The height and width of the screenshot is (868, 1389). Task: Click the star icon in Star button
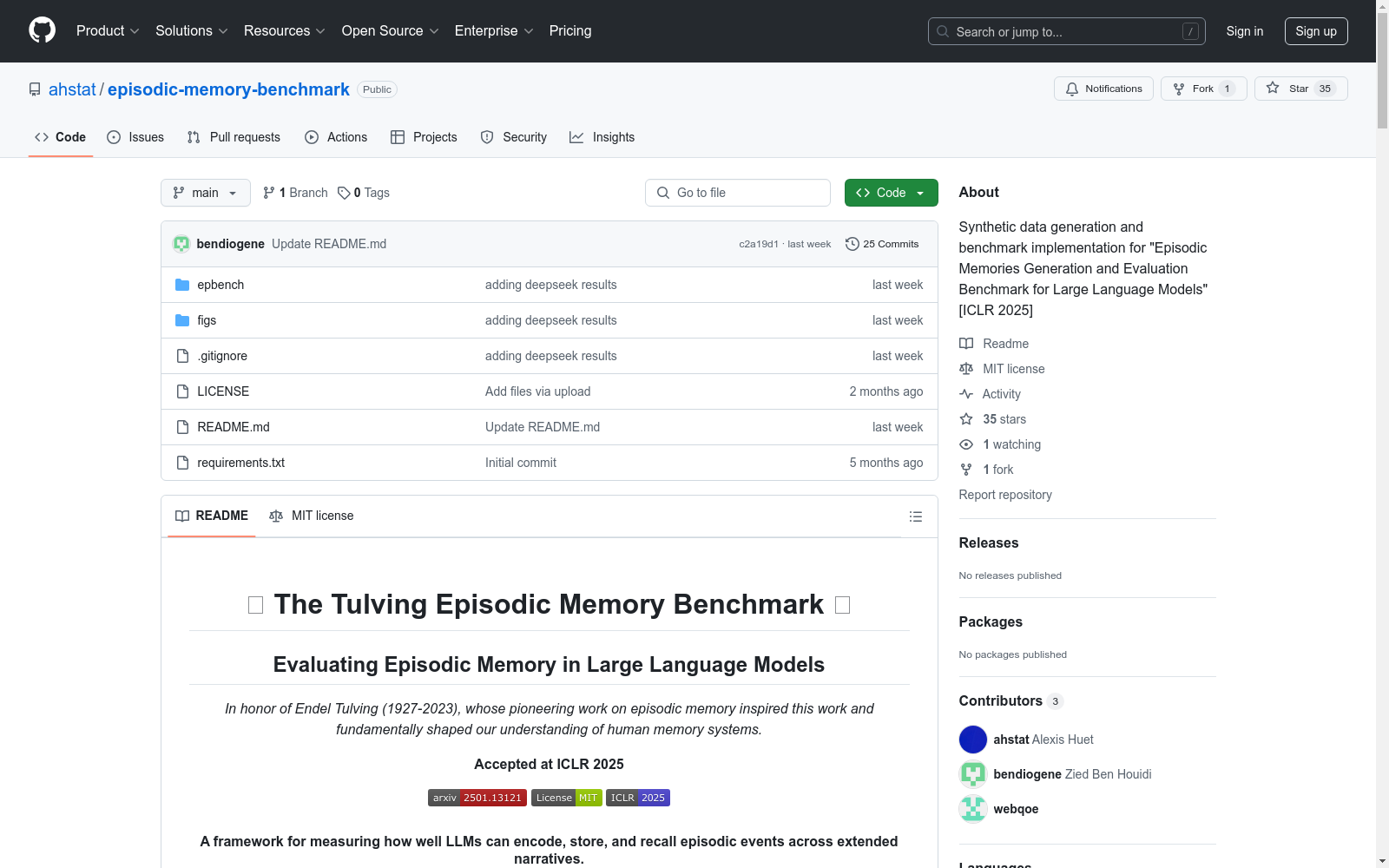tap(1273, 88)
